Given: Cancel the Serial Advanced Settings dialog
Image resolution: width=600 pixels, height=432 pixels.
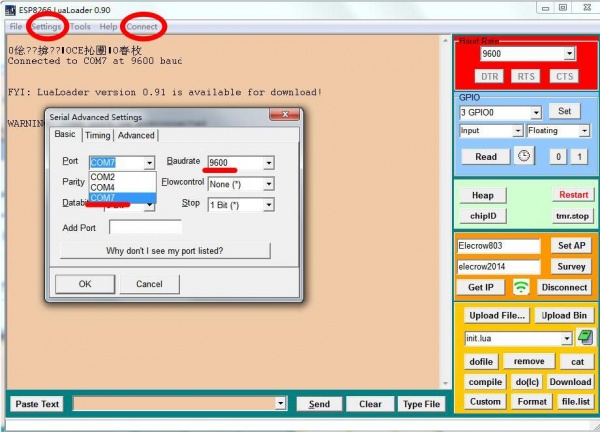Looking at the screenshot, I should [149, 284].
